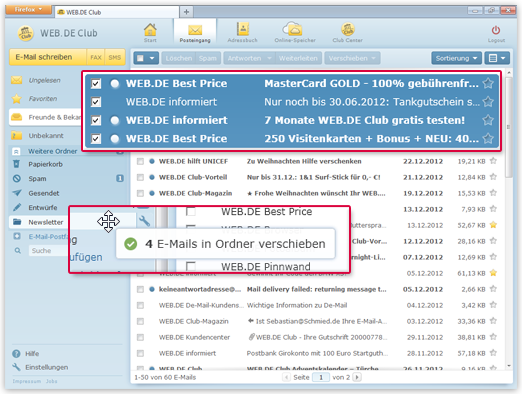Star the WEB.DE hilft UNICEF email
This screenshot has width=522, height=394.
(x=493, y=161)
